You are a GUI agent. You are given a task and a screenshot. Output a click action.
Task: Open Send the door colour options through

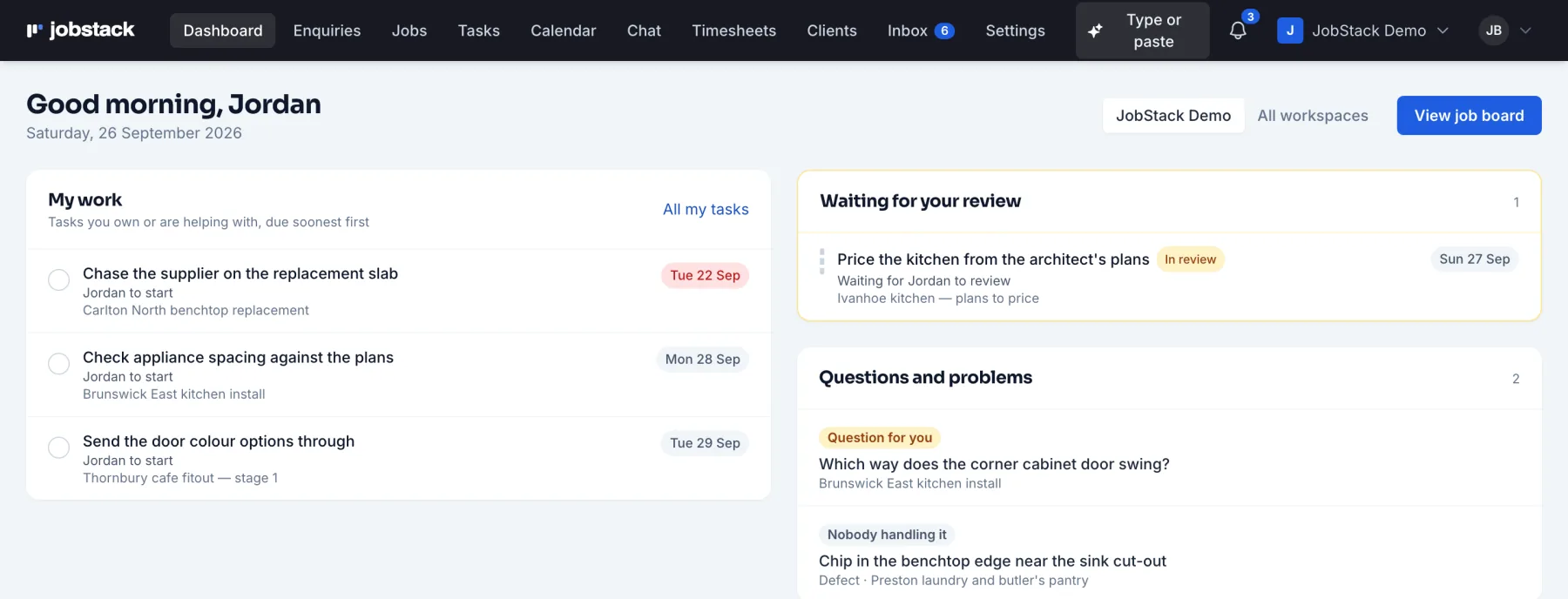(x=219, y=441)
